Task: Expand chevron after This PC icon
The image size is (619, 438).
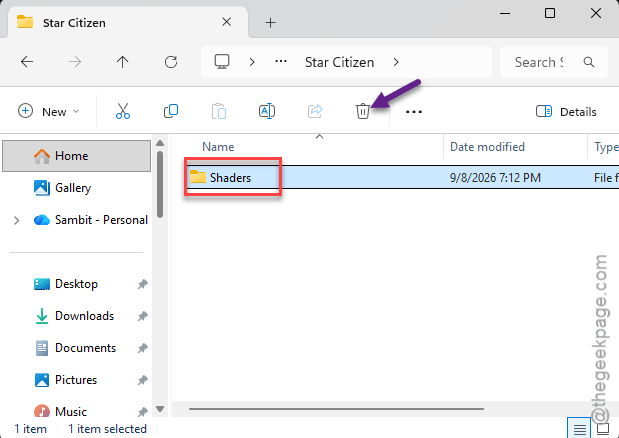Action: 252,62
